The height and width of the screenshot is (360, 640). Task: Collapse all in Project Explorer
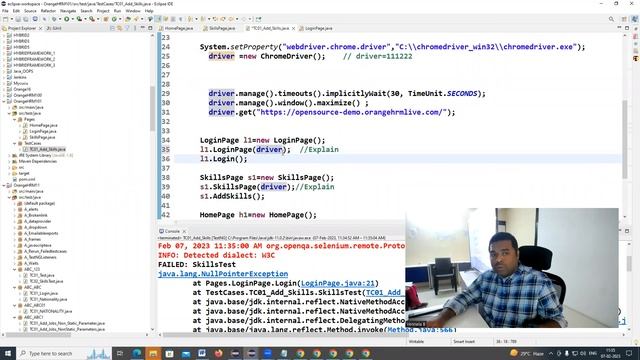(x=112, y=28)
